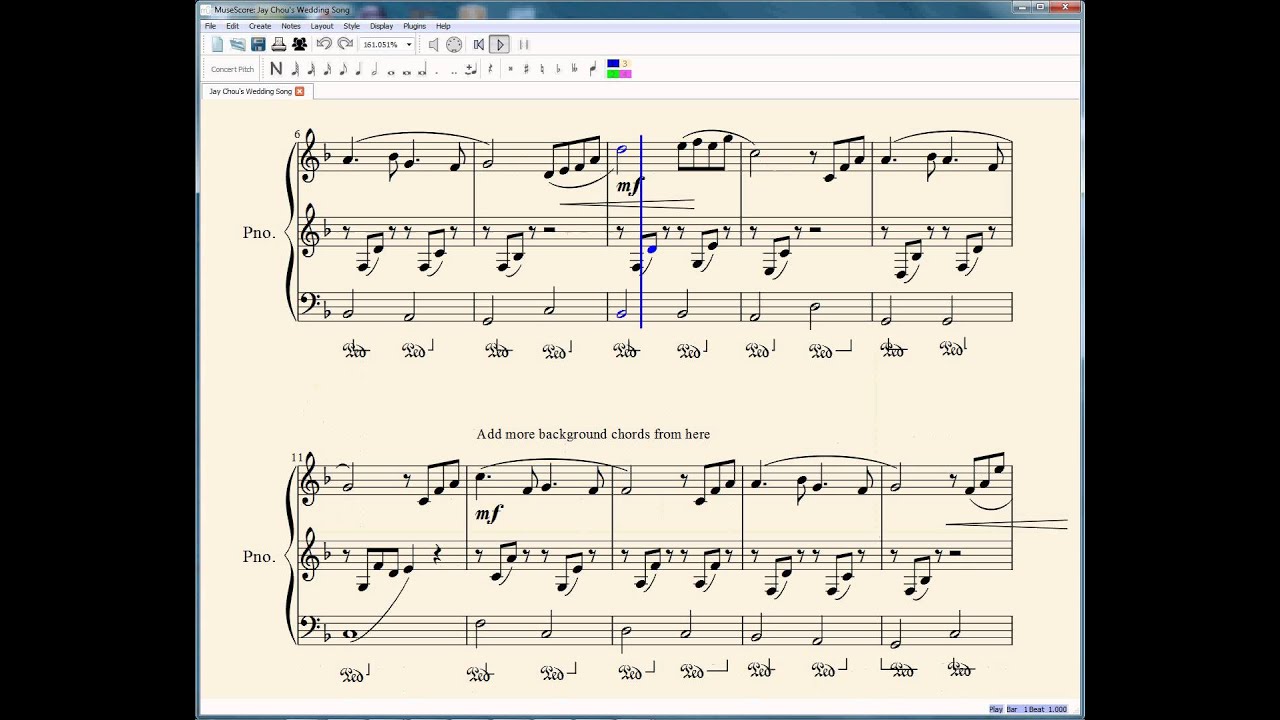Open the File menu

210,26
